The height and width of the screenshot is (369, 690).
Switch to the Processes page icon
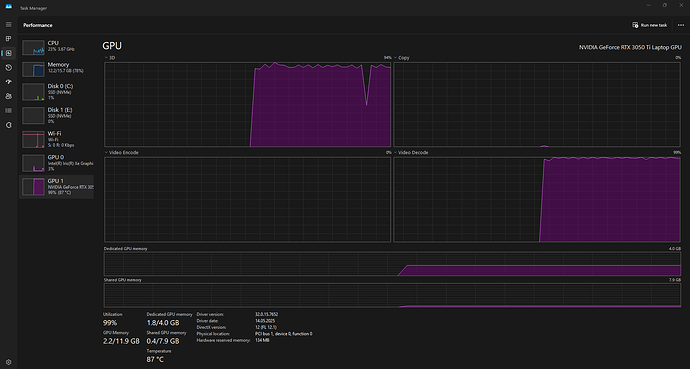click(8, 39)
